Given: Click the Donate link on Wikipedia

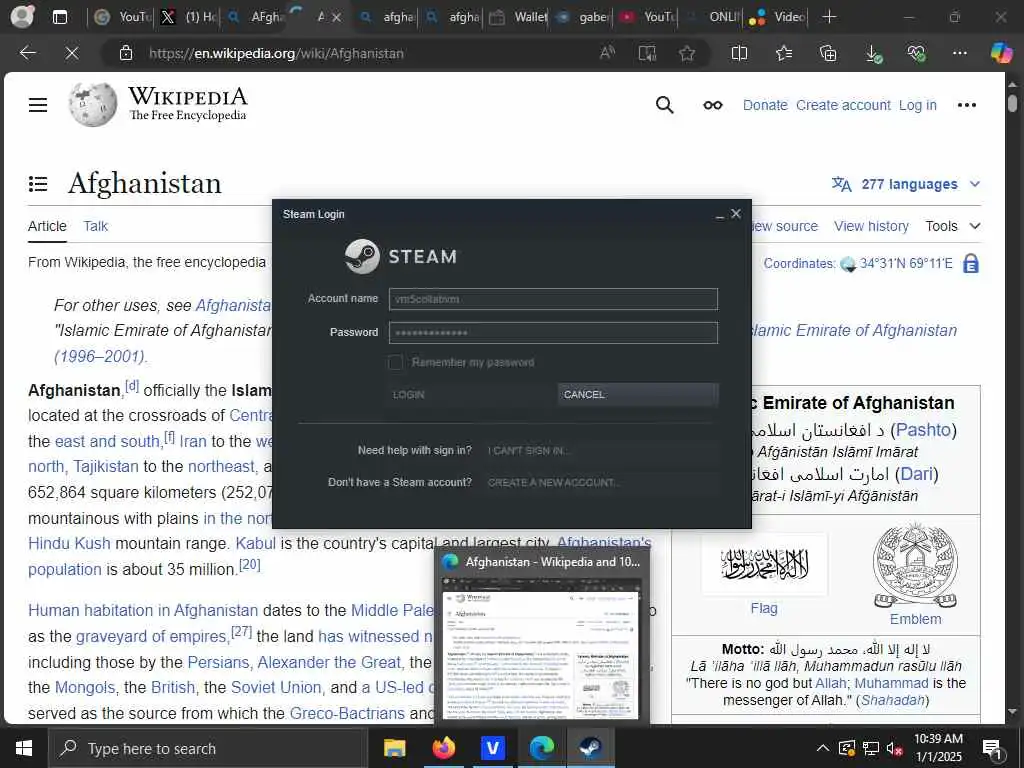Looking at the screenshot, I should tap(765, 105).
